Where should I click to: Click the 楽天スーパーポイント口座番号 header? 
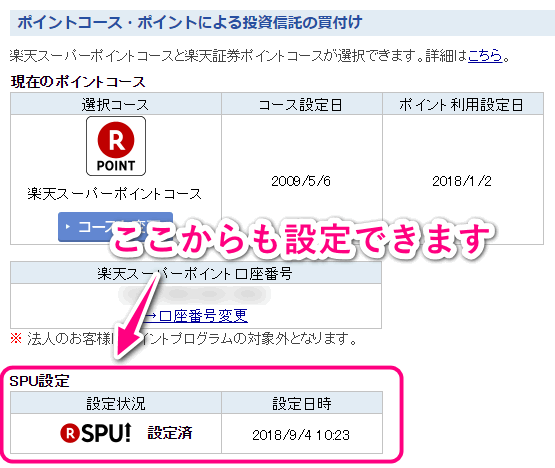click(196, 273)
